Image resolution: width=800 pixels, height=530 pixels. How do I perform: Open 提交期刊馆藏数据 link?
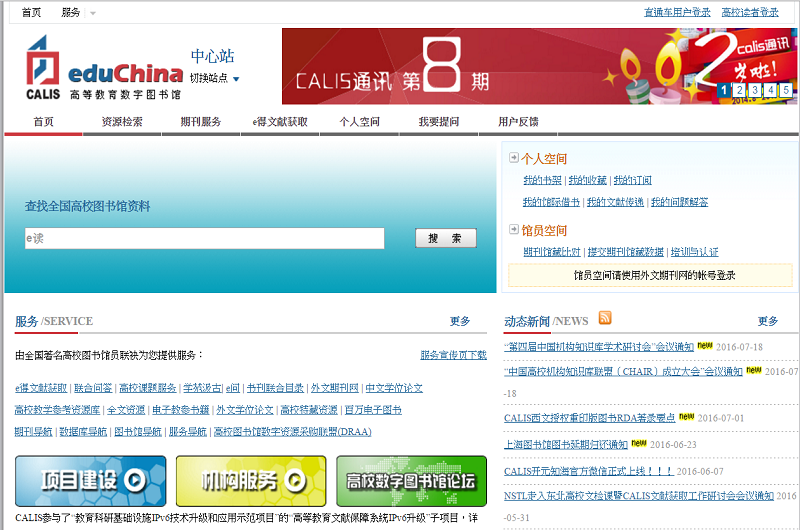(626, 251)
